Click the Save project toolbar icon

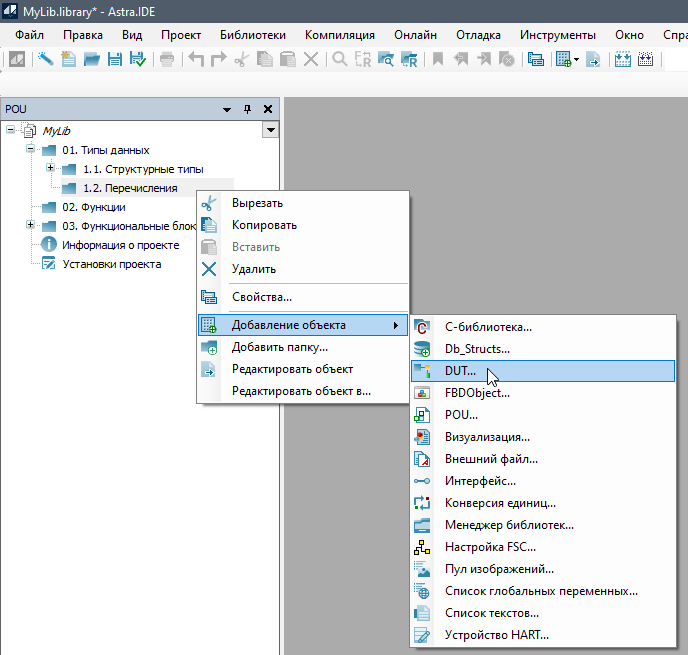[115, 59]
